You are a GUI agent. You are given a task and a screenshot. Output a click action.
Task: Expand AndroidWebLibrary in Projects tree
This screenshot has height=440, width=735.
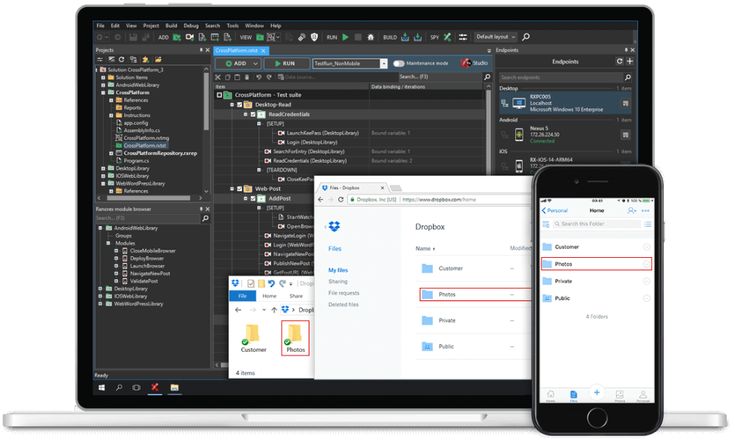[103, 85]
